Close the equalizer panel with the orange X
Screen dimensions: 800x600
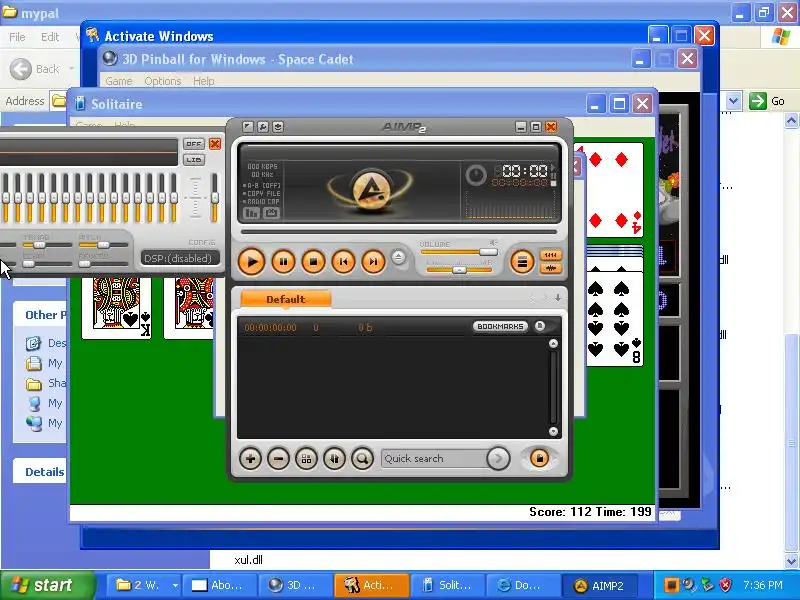tap(215, 144)
